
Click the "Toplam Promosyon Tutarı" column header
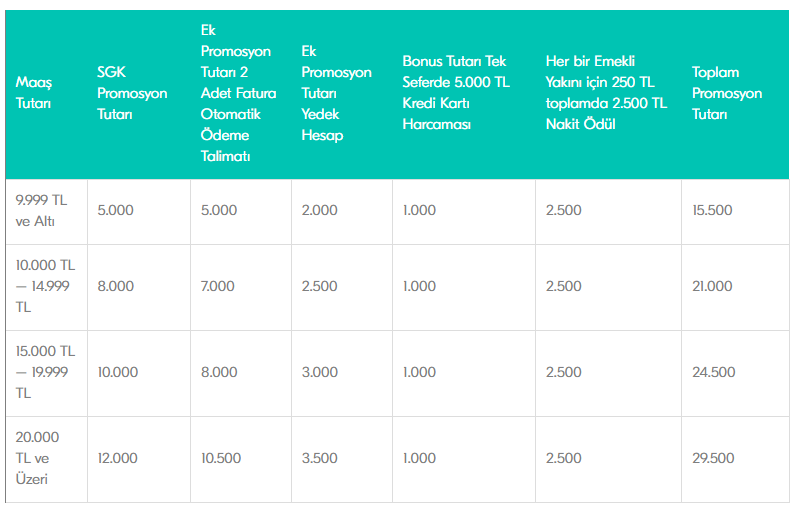(727, 93)
